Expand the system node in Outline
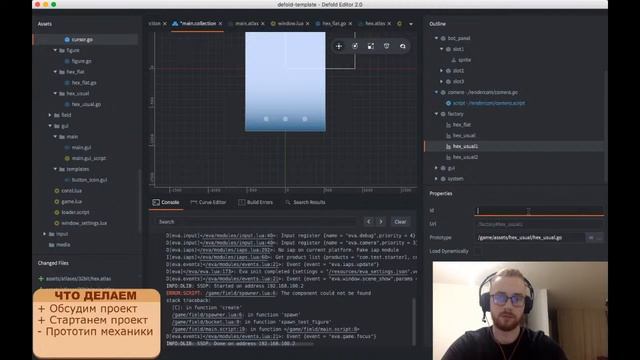Screen dimensions: 640x360 (x=436, y=179)
